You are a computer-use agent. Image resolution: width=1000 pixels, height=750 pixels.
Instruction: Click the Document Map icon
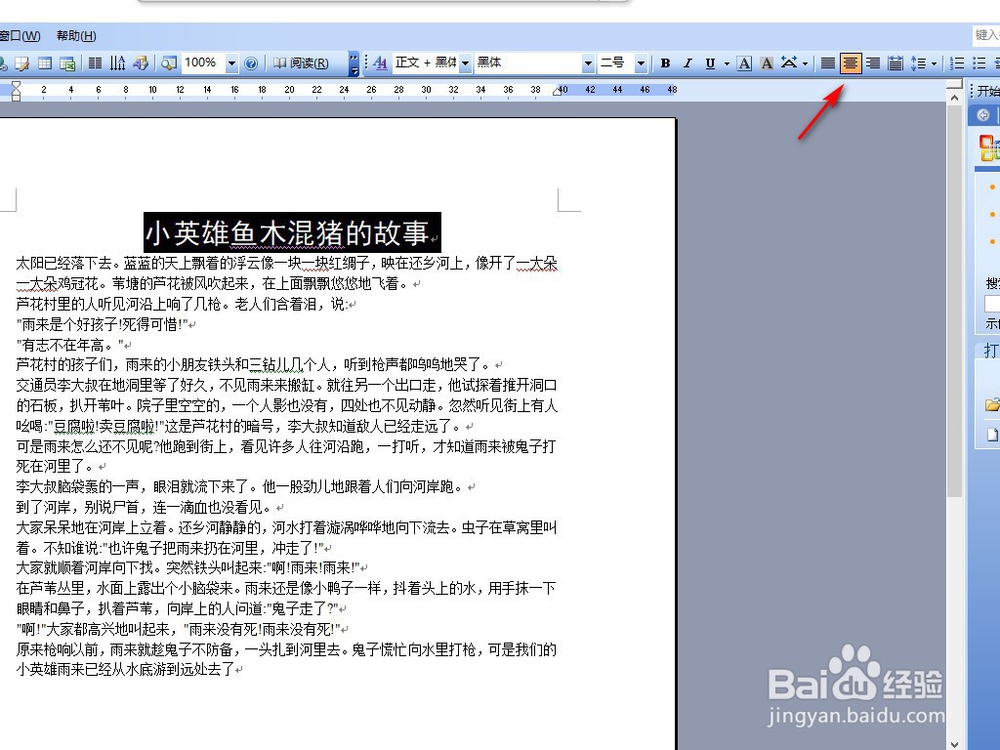point(169,63)
